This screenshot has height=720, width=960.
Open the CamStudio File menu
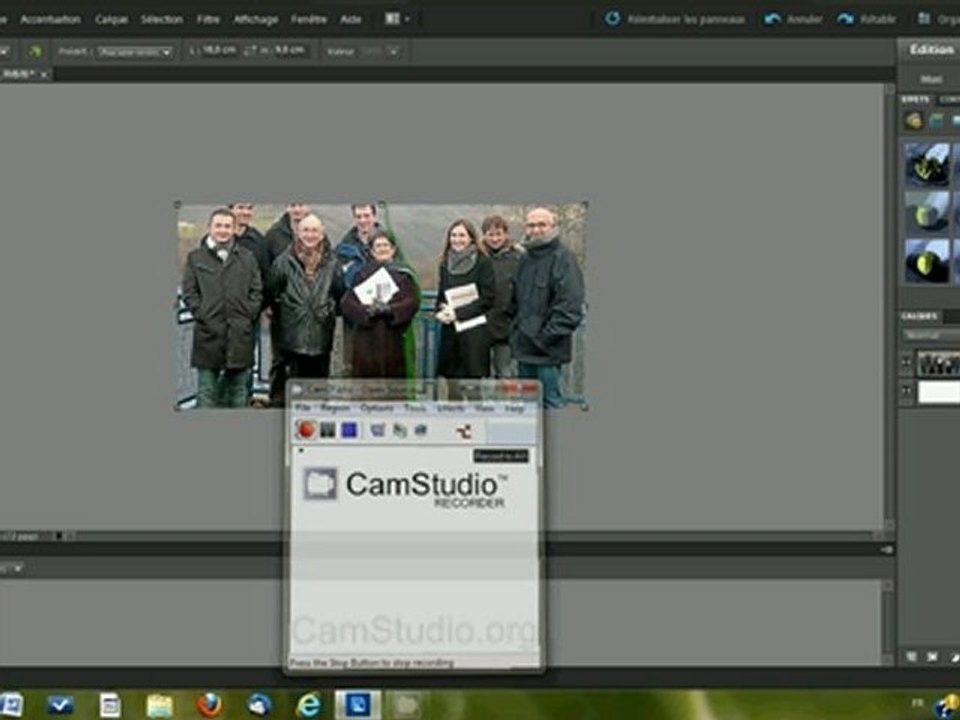point(302,408)
